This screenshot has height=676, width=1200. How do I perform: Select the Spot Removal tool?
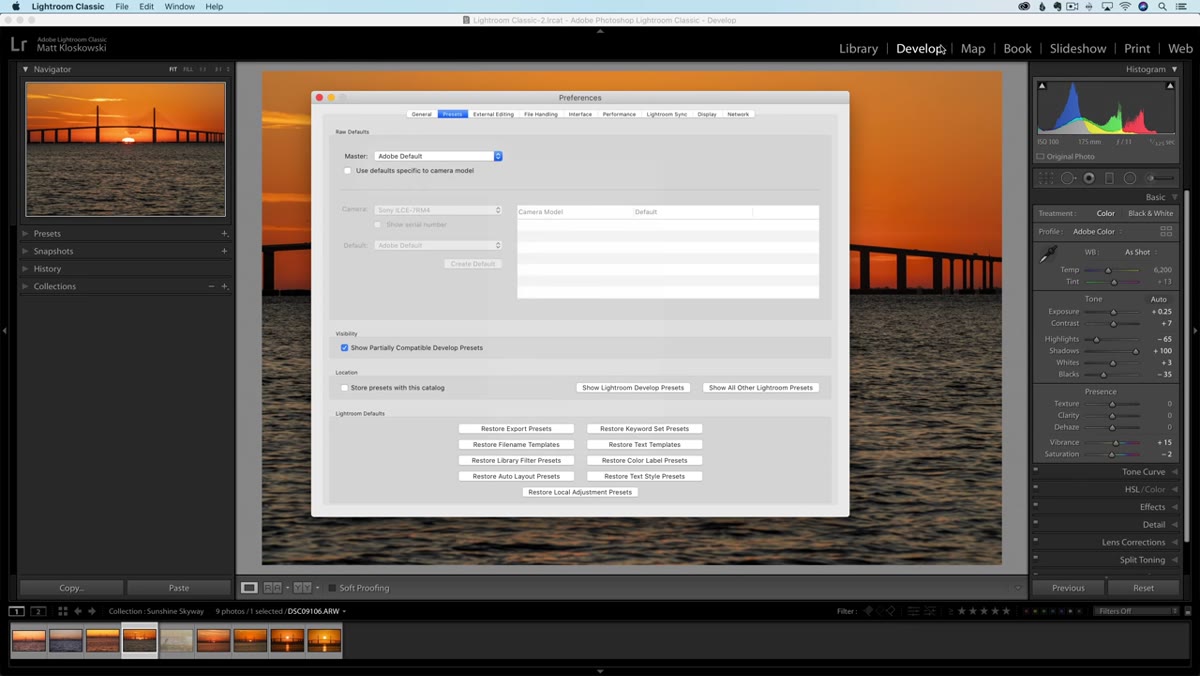coord(1068,178)
